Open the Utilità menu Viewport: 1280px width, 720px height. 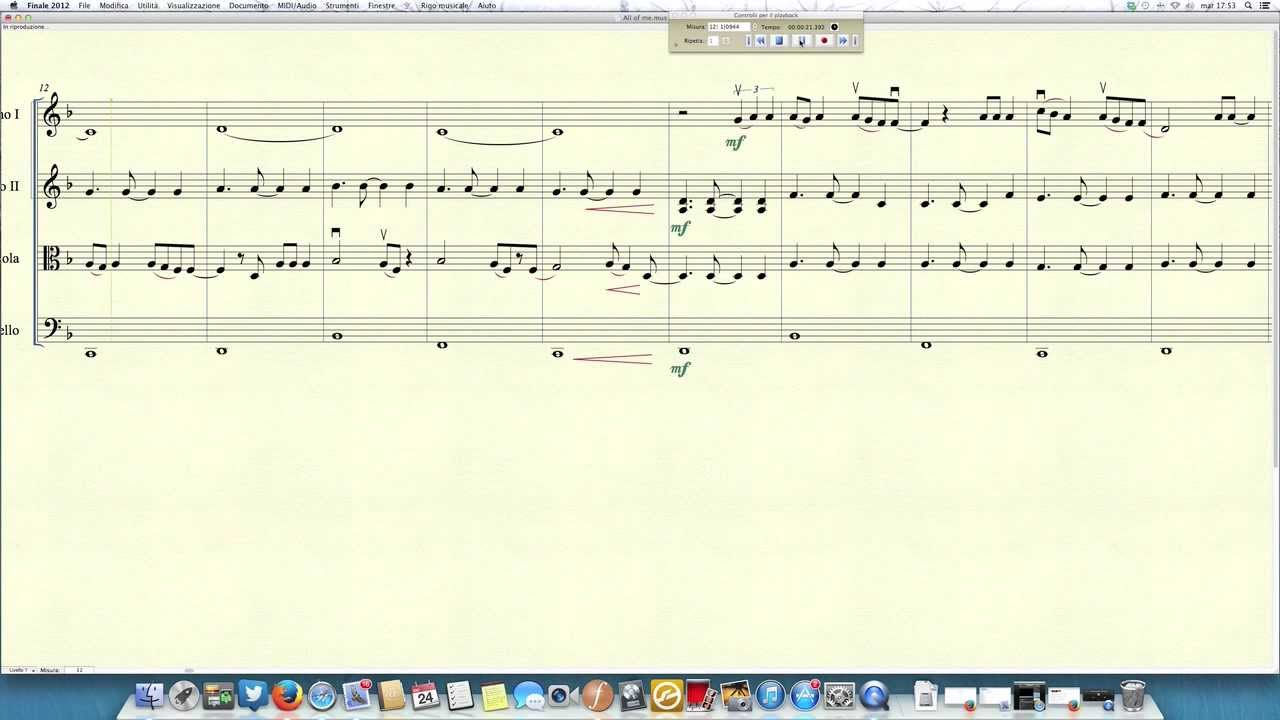(148, 5)
